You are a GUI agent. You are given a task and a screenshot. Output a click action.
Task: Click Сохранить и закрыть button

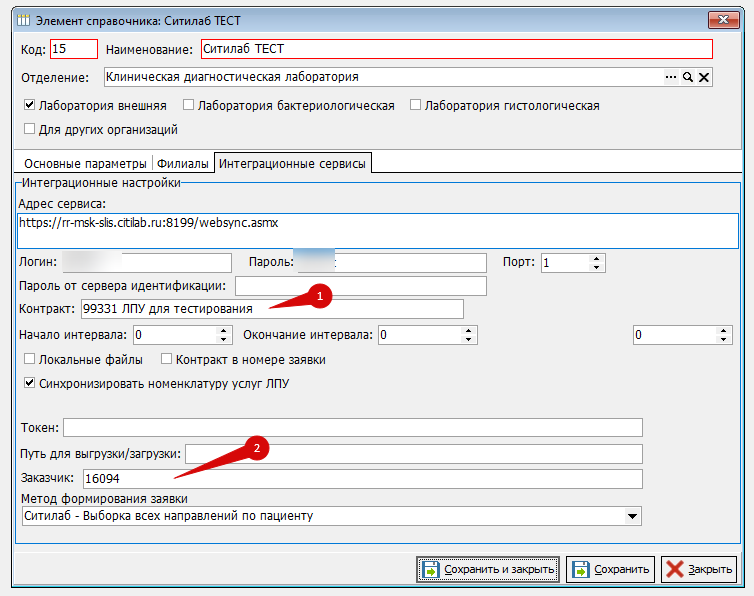488,569
